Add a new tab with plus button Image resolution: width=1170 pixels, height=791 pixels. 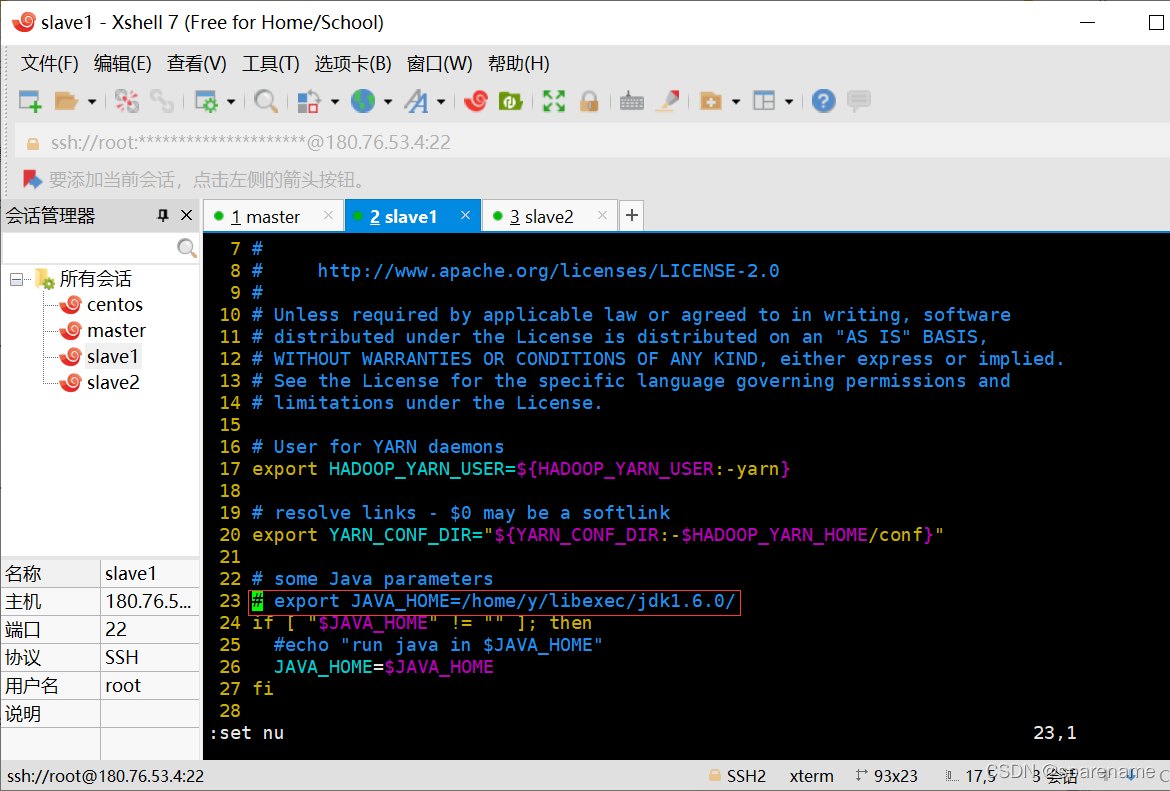pyautogui.click(x=631, y=215)
